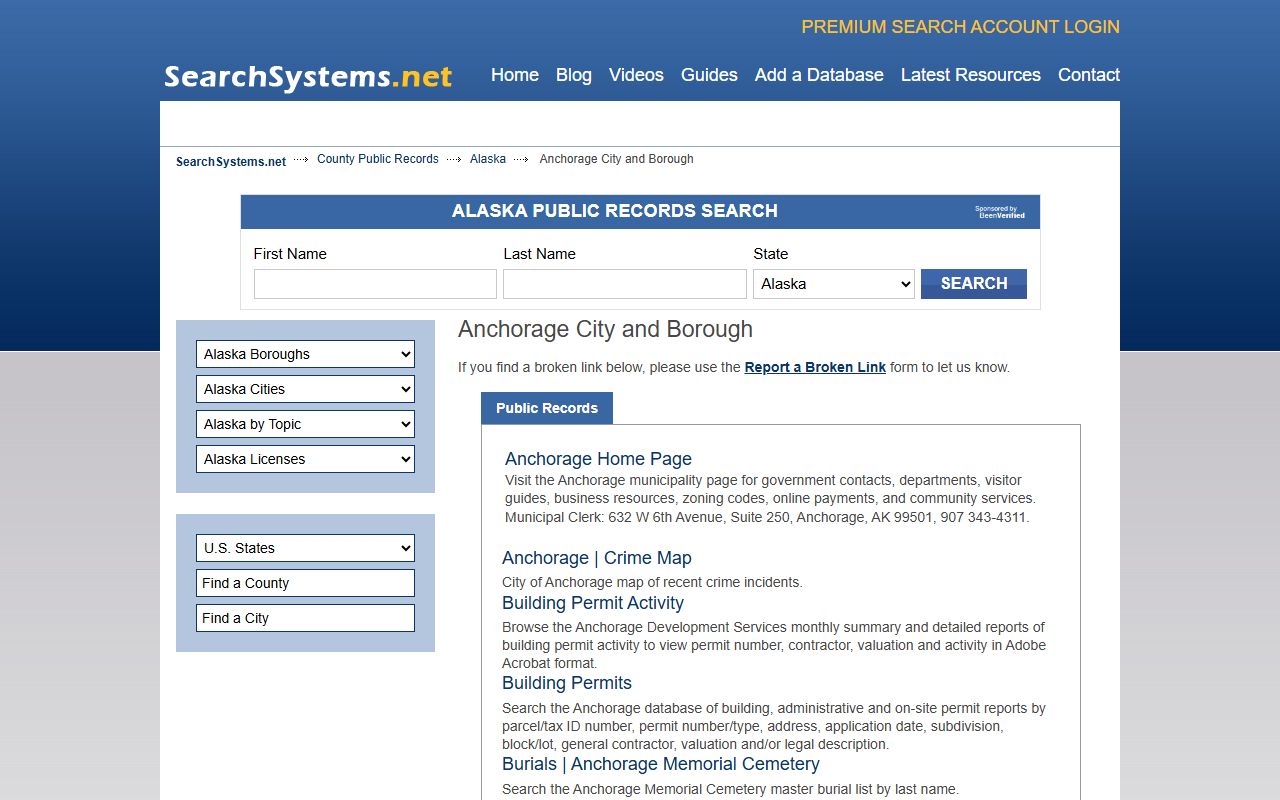Open the Anchorage Home Page link
Screen dimensions: 1280x800
[x=598, y=459]
